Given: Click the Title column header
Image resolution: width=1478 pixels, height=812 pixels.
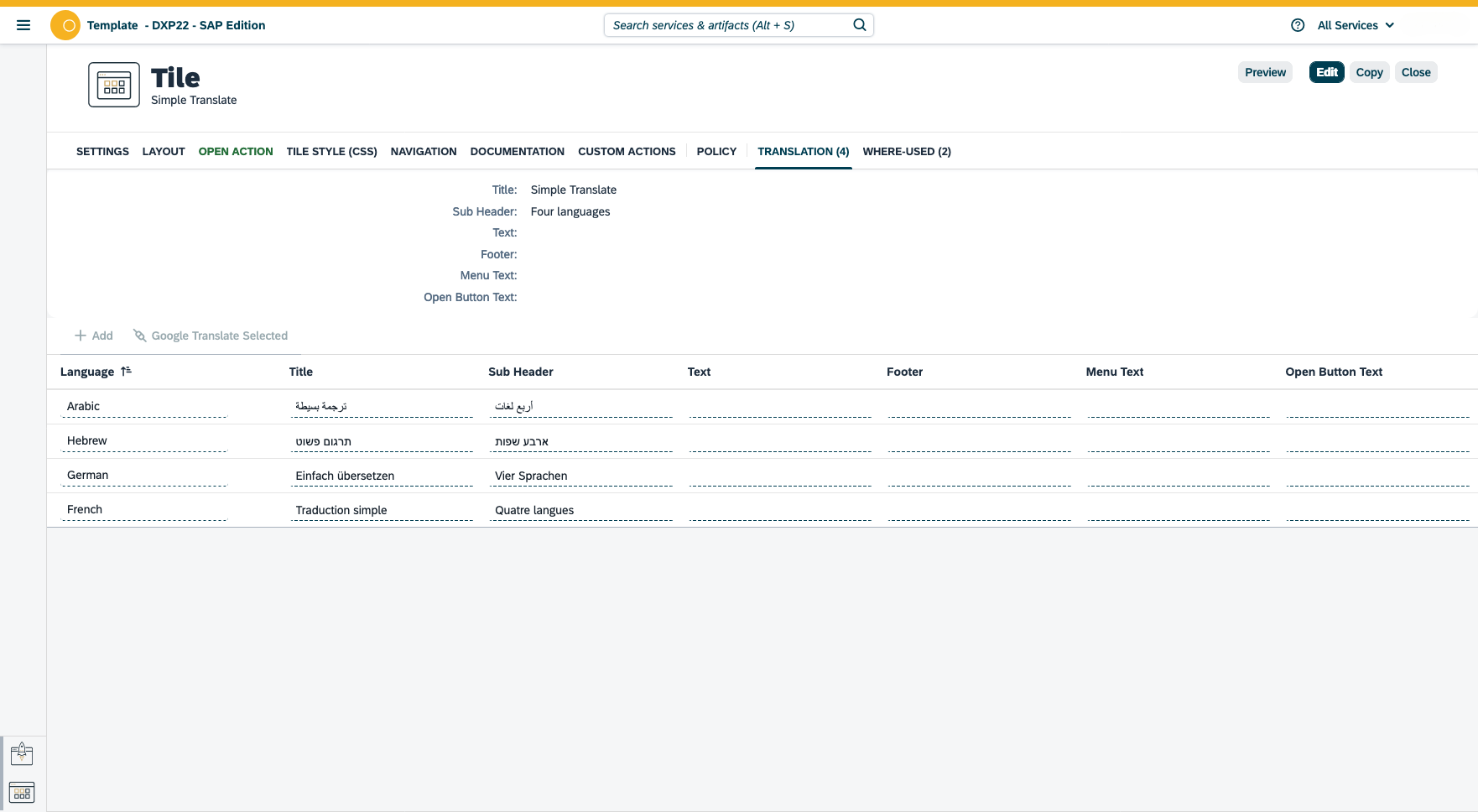Looking at the screenshot, I should [x=301, y=372].
